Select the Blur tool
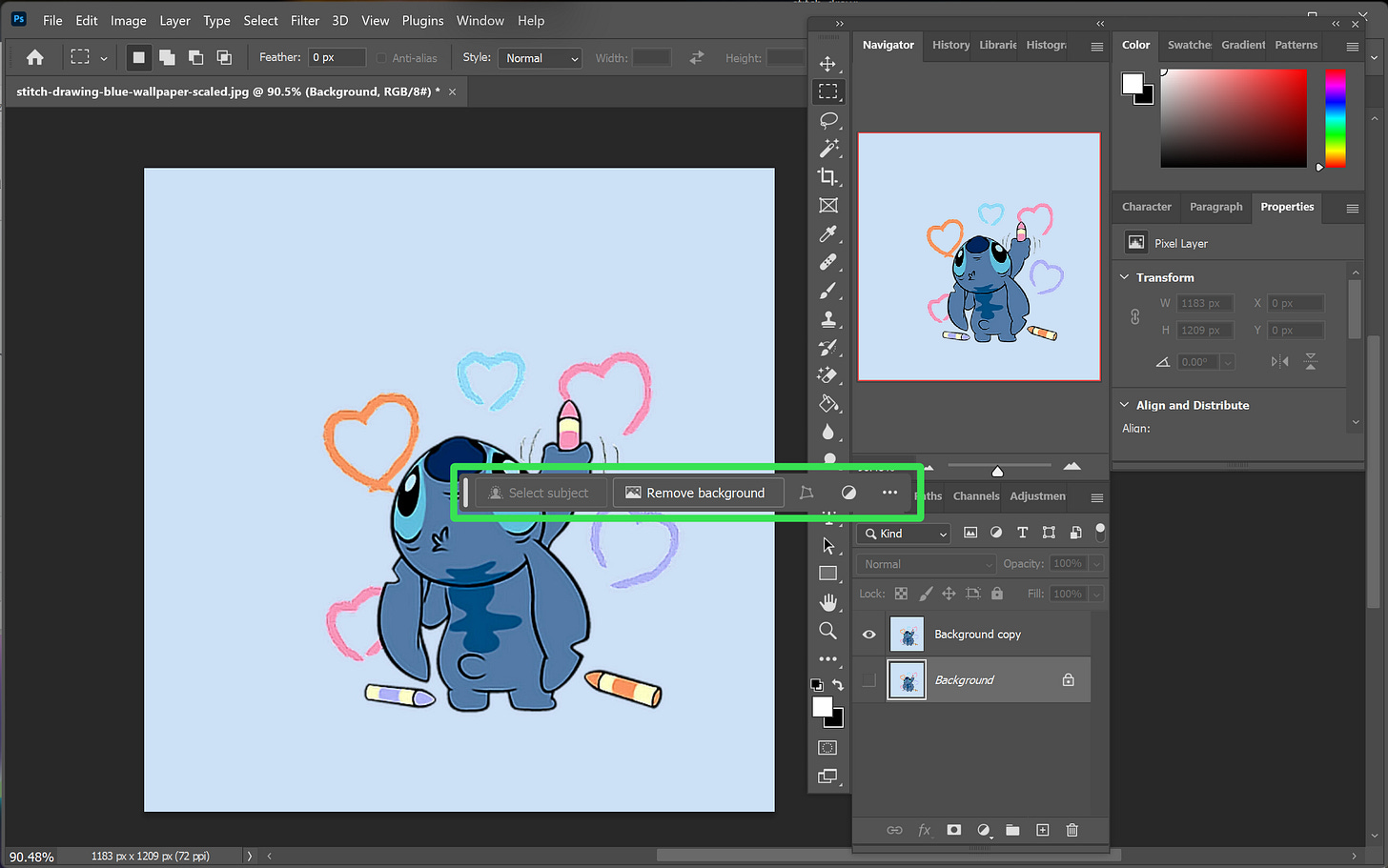Image resolution: width=1388 pixels, height=868 pixels. pyautogui.click(x=827, y=432)
